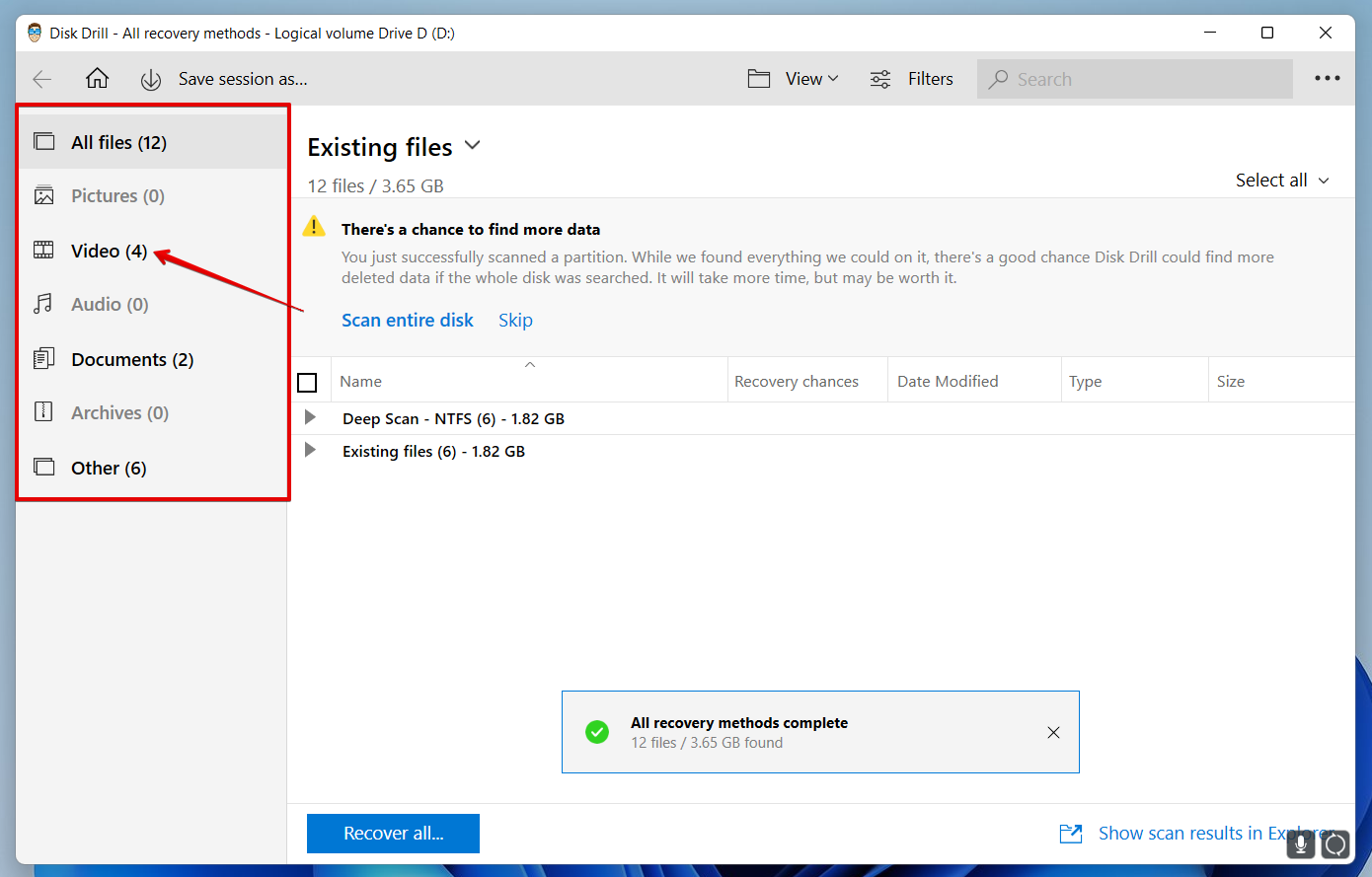Expand the Deep Scan - NTFS (6) group
The height and width of the screenshot is (877, 1372).
(x=310, y=417)
